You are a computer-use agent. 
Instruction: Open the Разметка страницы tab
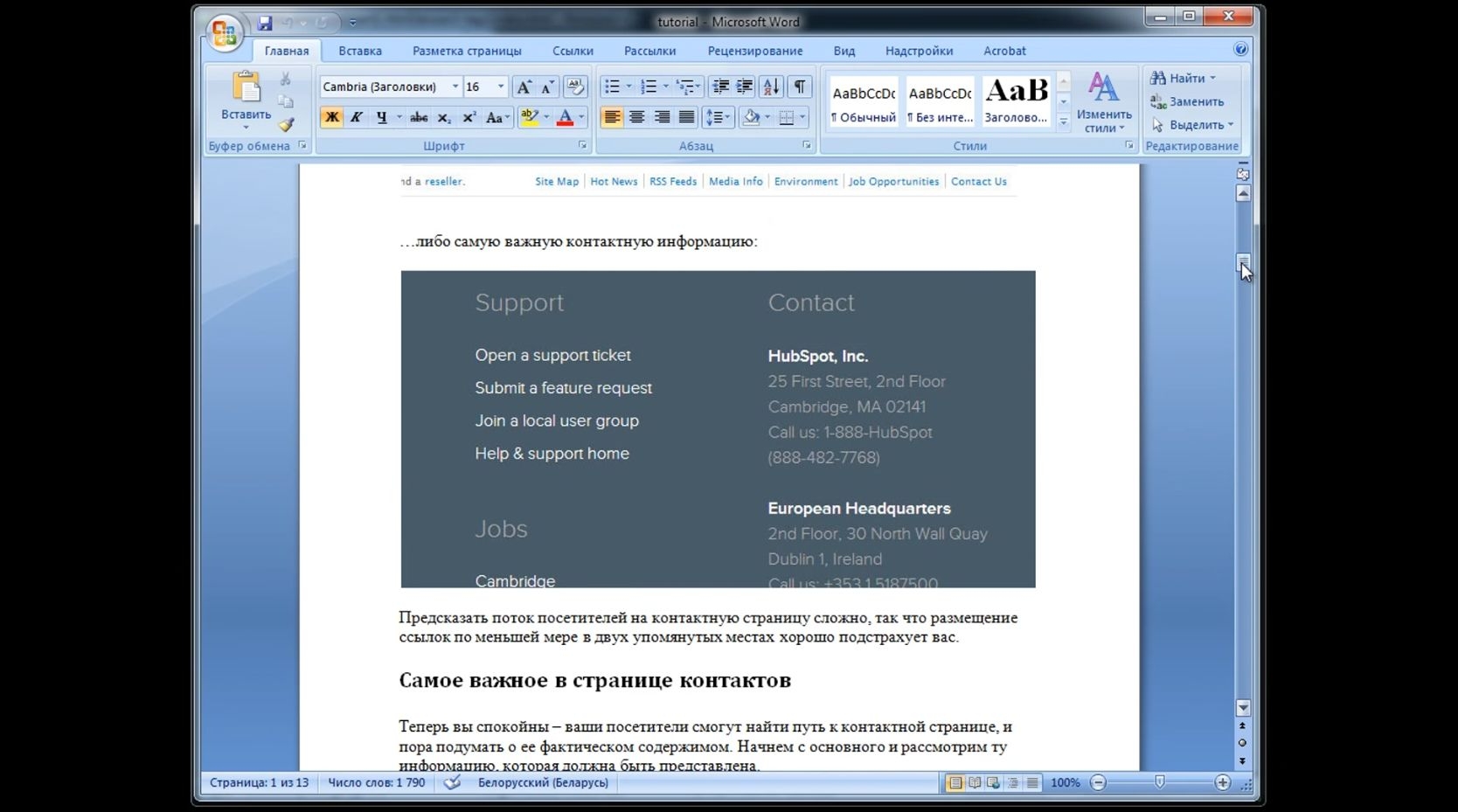(x=467, y=51)
